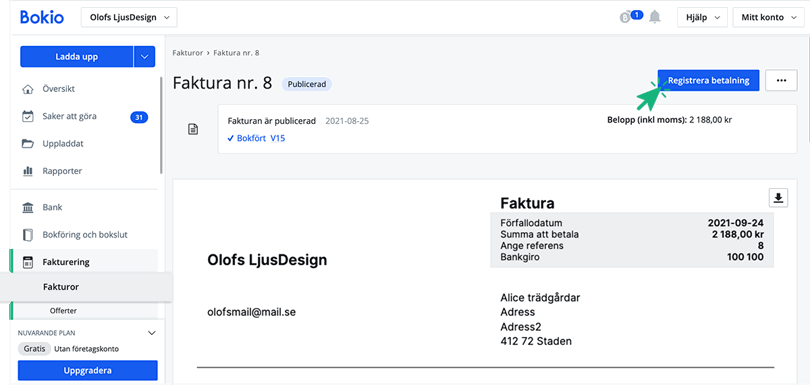Click the Fakturering icon in sidebar

(27, 262)
